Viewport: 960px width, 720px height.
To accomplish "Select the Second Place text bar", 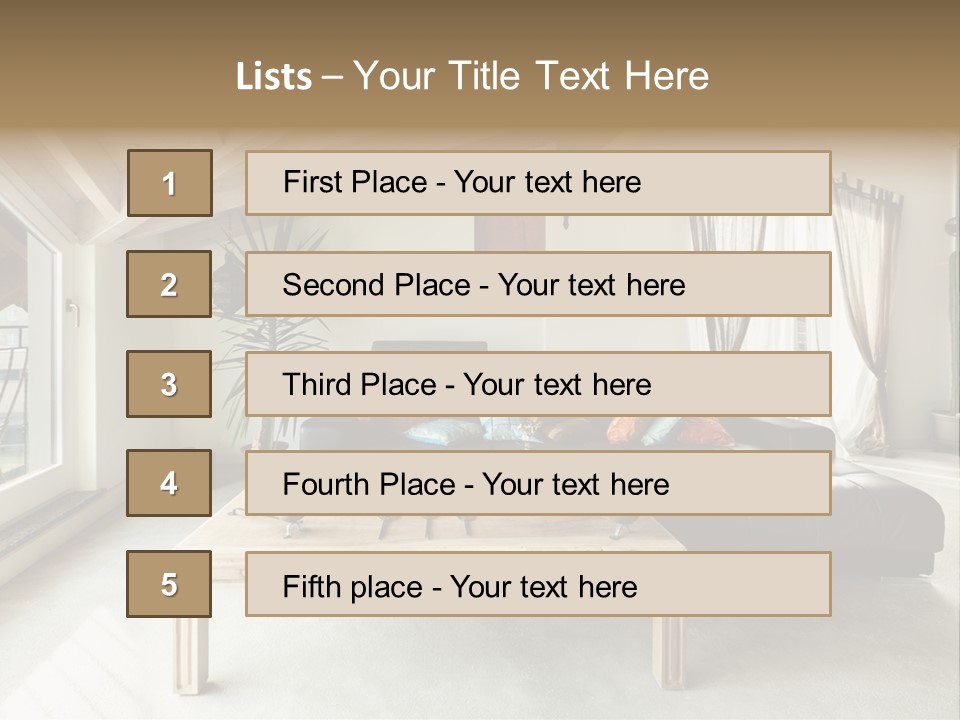I will (538, 284).
